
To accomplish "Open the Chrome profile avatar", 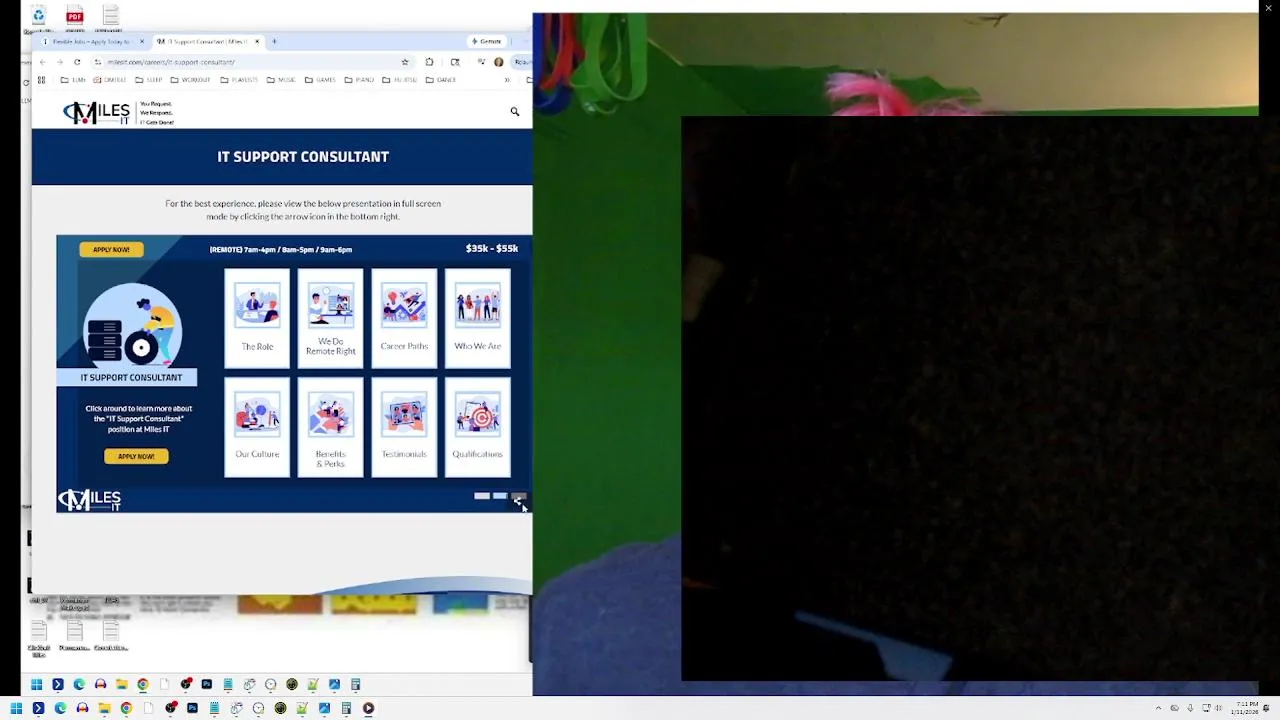I will (498, 62).
